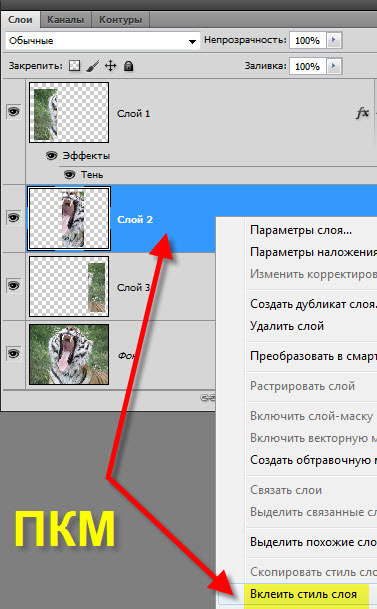Screen dimensions: 377x609
Task: Click Слой 2 layer name
Action: pyautogui.click(x=135, y=219)
